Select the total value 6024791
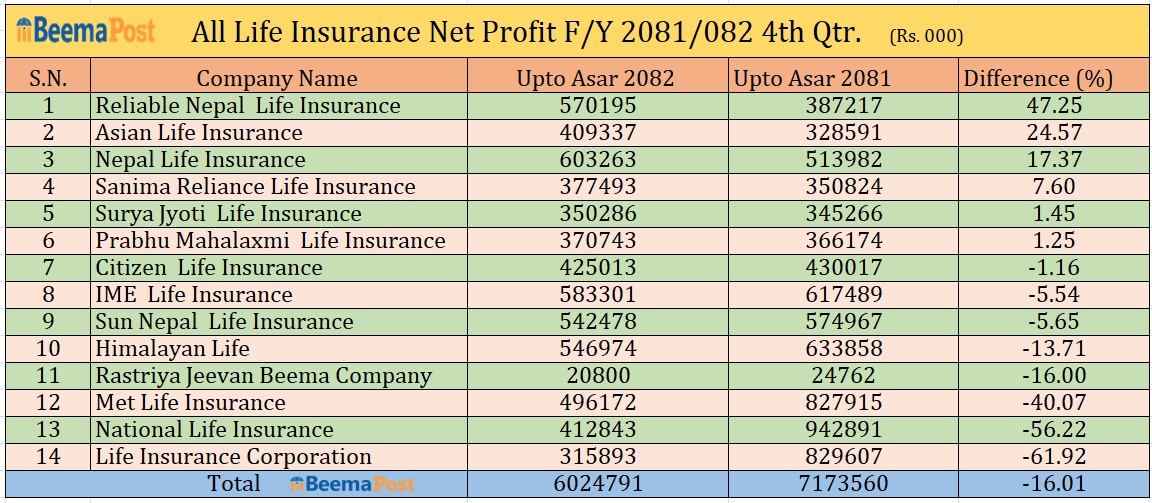This screenshot has width=1152, height=503. (x=595, y=484)
